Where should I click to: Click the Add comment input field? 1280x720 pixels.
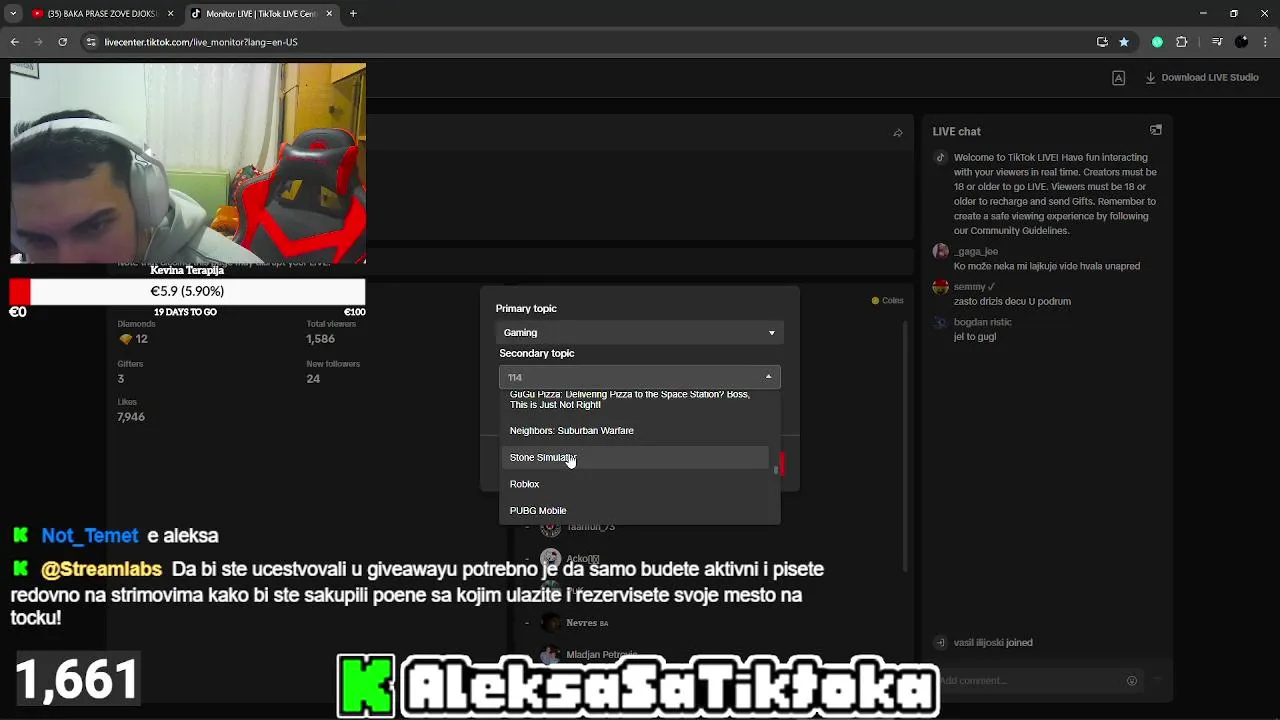[x=1030, y=681]
